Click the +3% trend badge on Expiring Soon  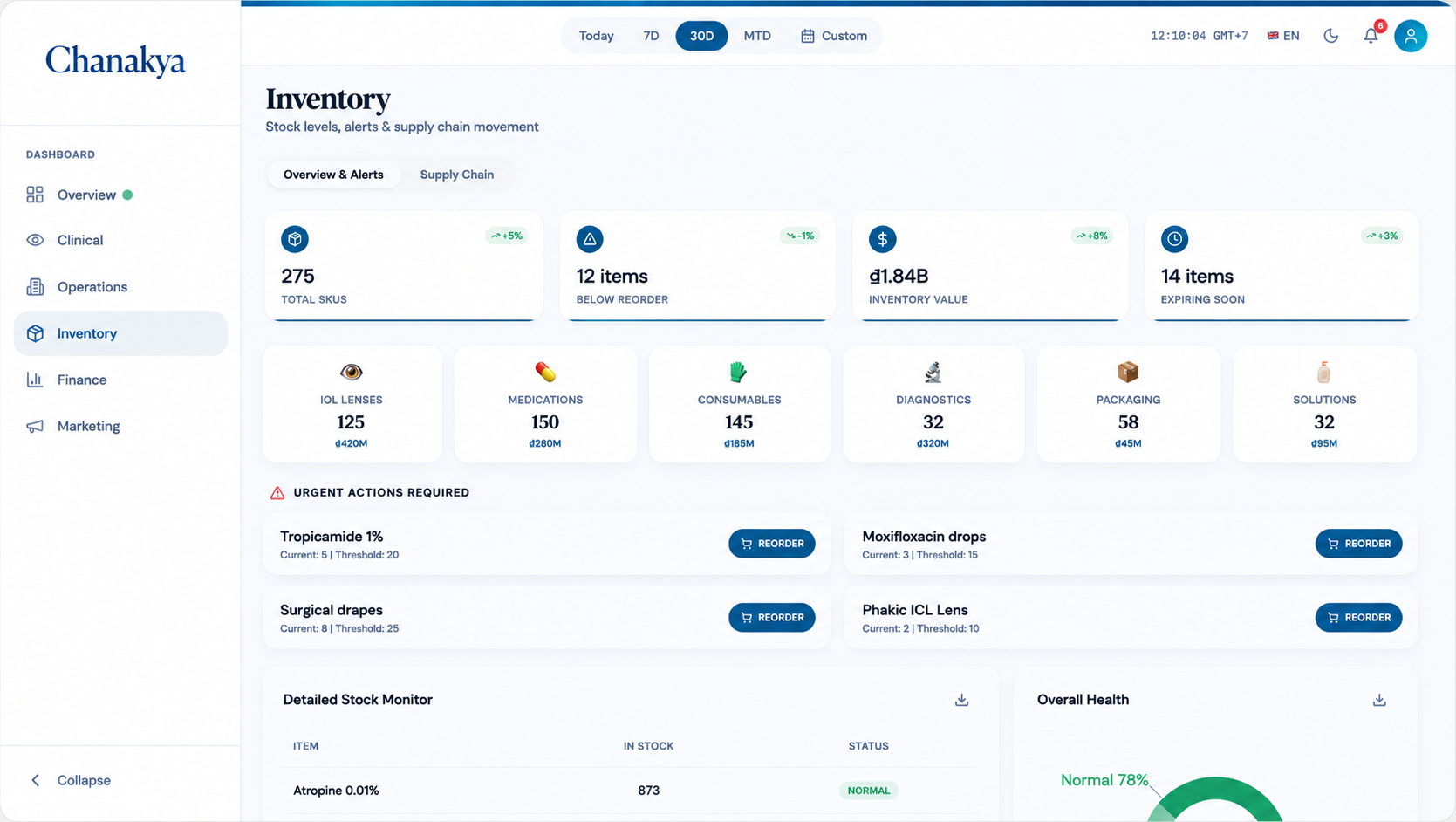(x=1382, y=236)
